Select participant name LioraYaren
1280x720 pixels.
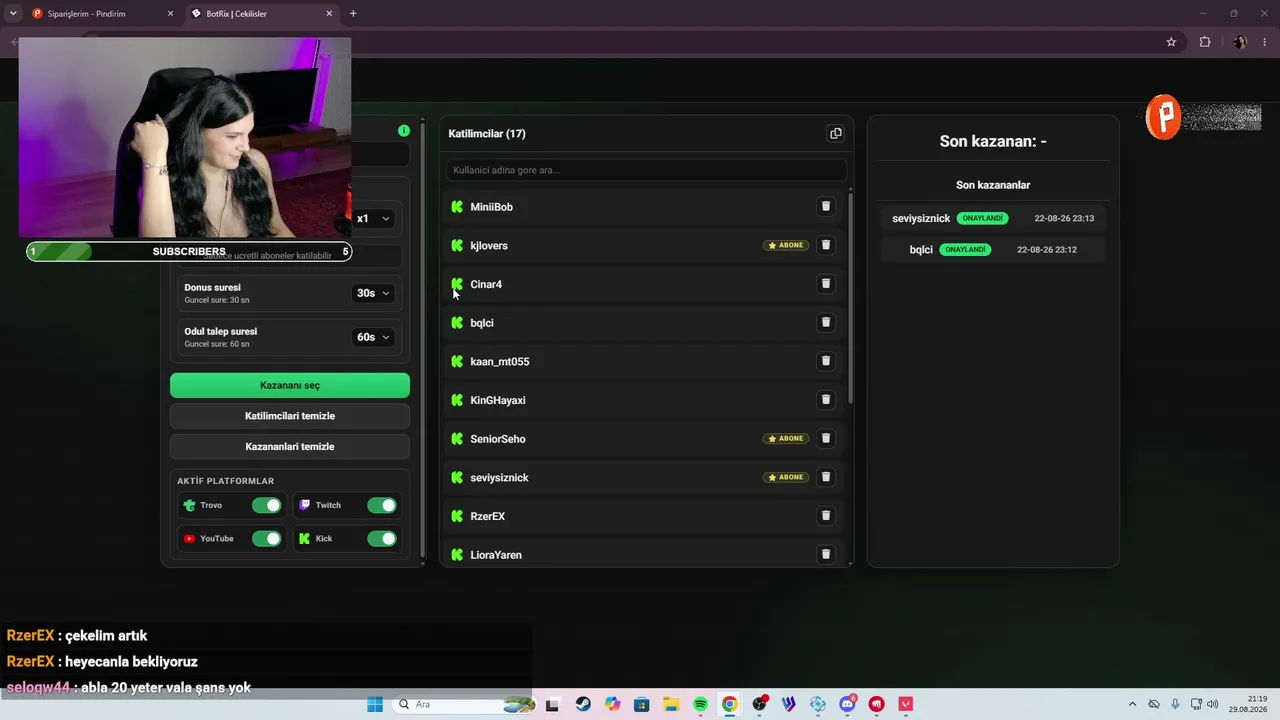496,555
